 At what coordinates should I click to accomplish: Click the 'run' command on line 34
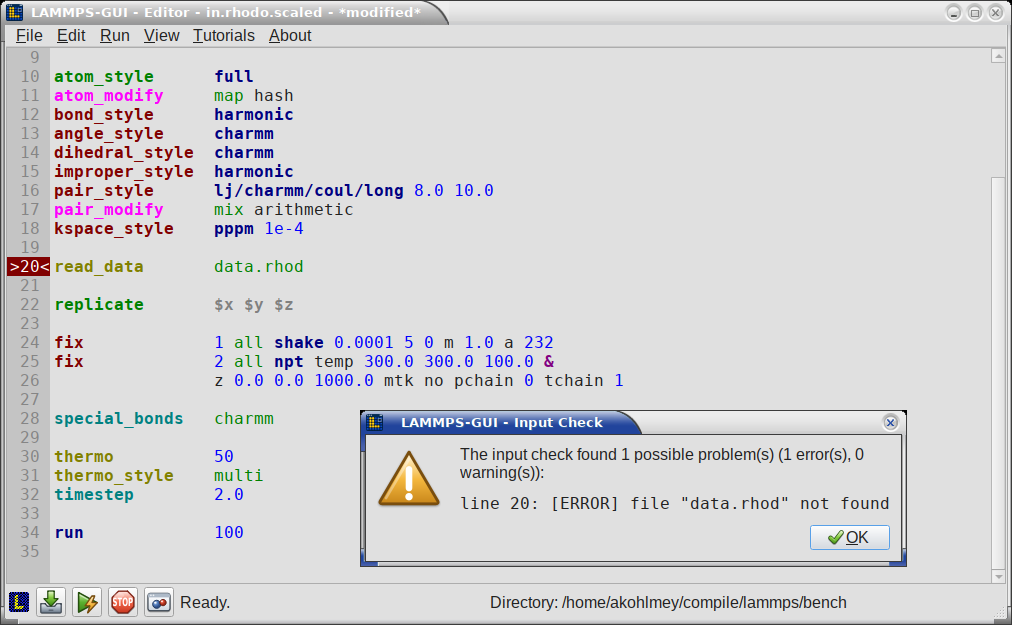coord(69,533)
